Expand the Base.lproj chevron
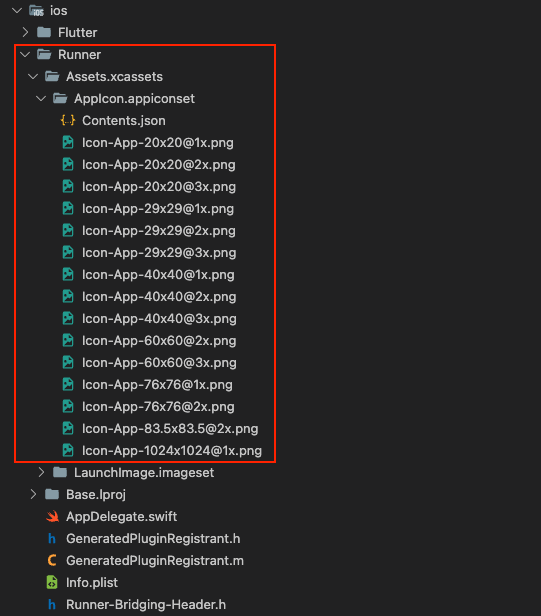The height and width of the screenshot is (616, 541). [33, 494]
